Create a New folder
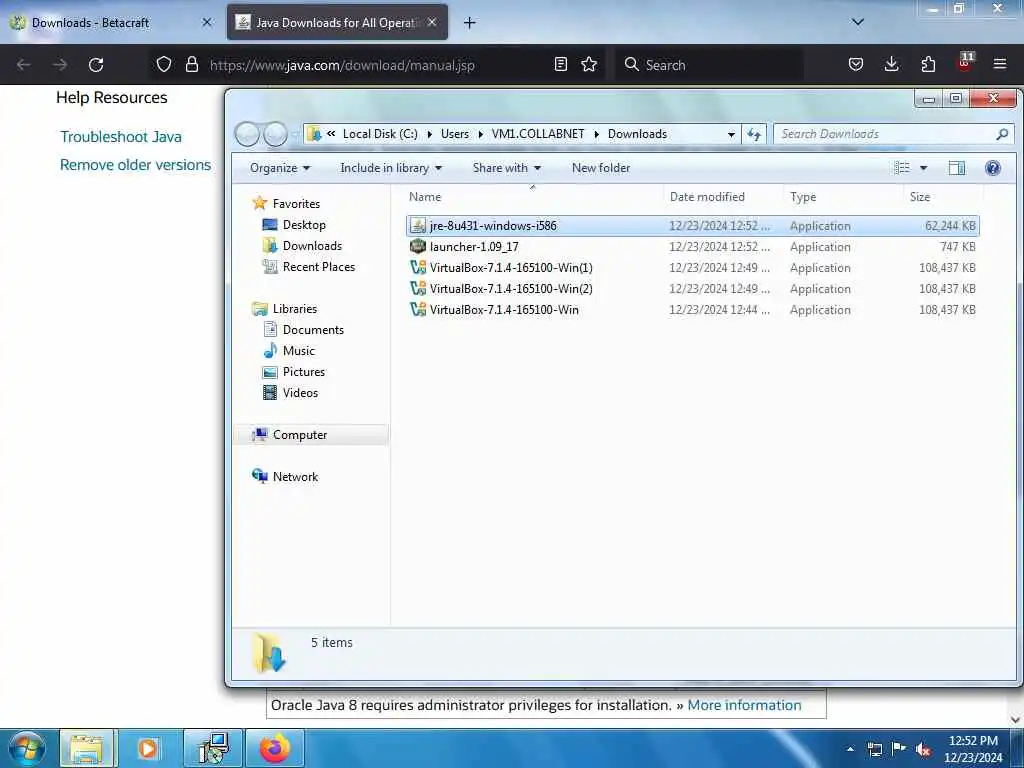 tap(601, 168)
